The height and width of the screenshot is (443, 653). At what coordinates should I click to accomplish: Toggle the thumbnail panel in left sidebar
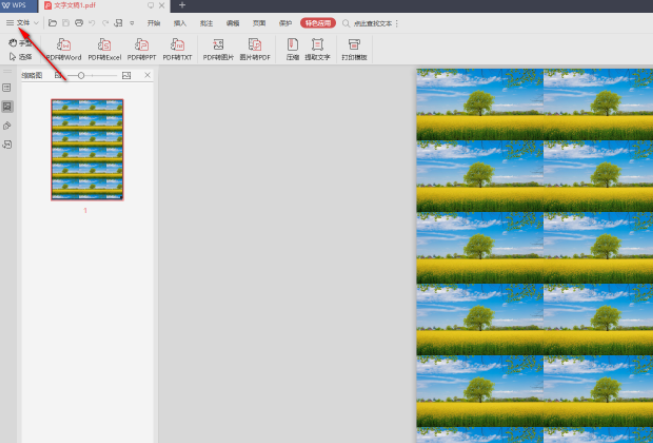tap(7, 106)
